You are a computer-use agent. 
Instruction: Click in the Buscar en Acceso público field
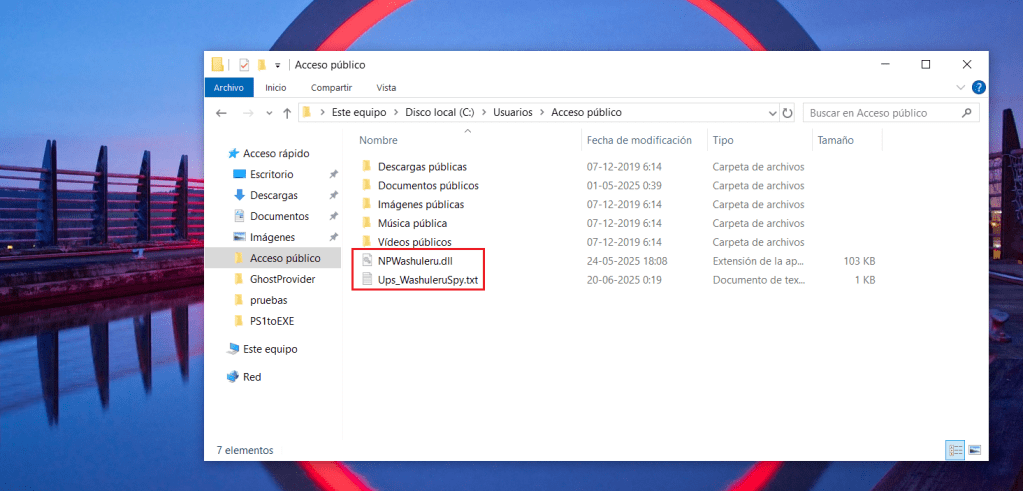pyautogui.click(x=880, y=113)
